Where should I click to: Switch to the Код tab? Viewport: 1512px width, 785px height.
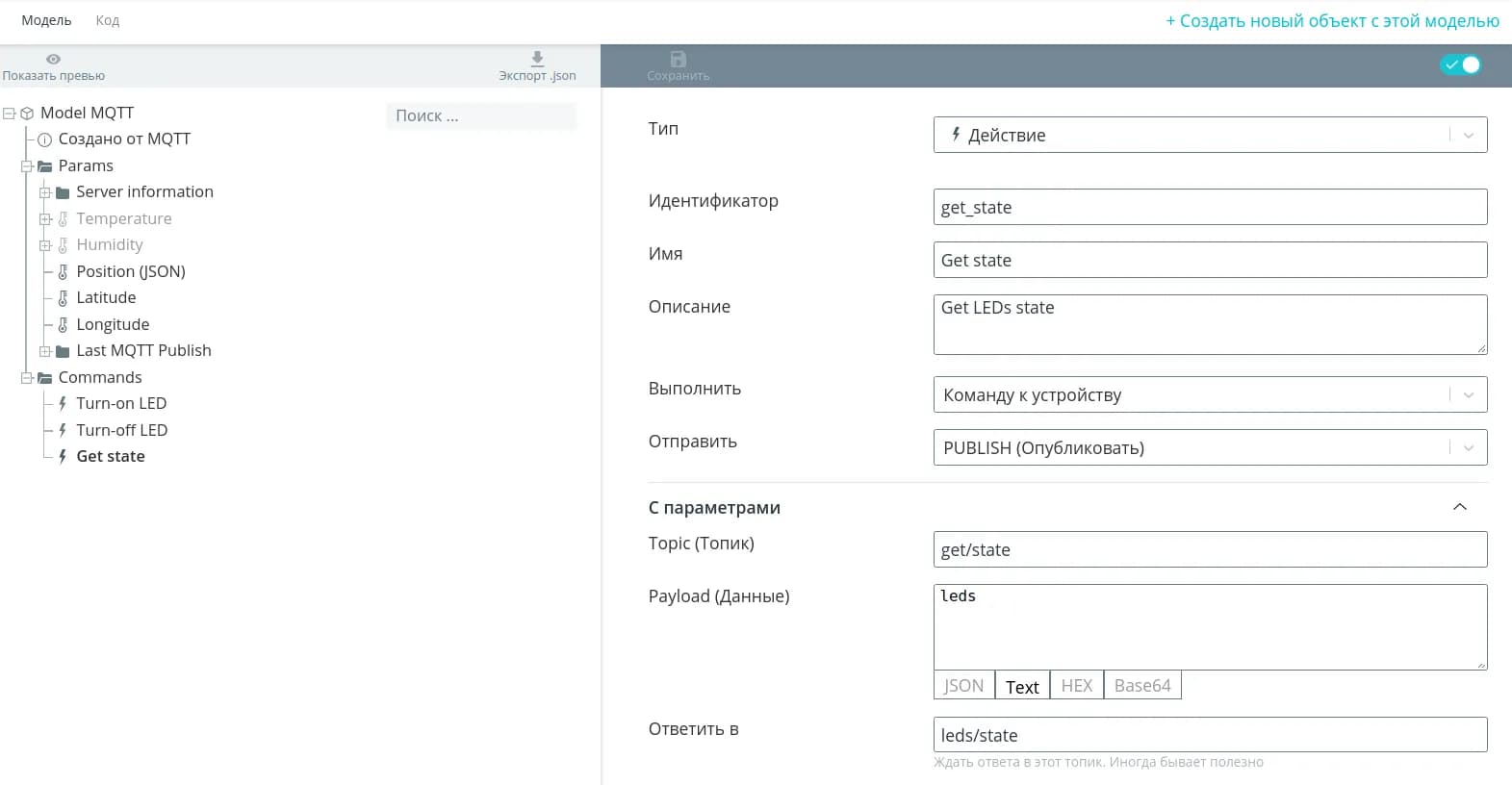tap(107, 20)
